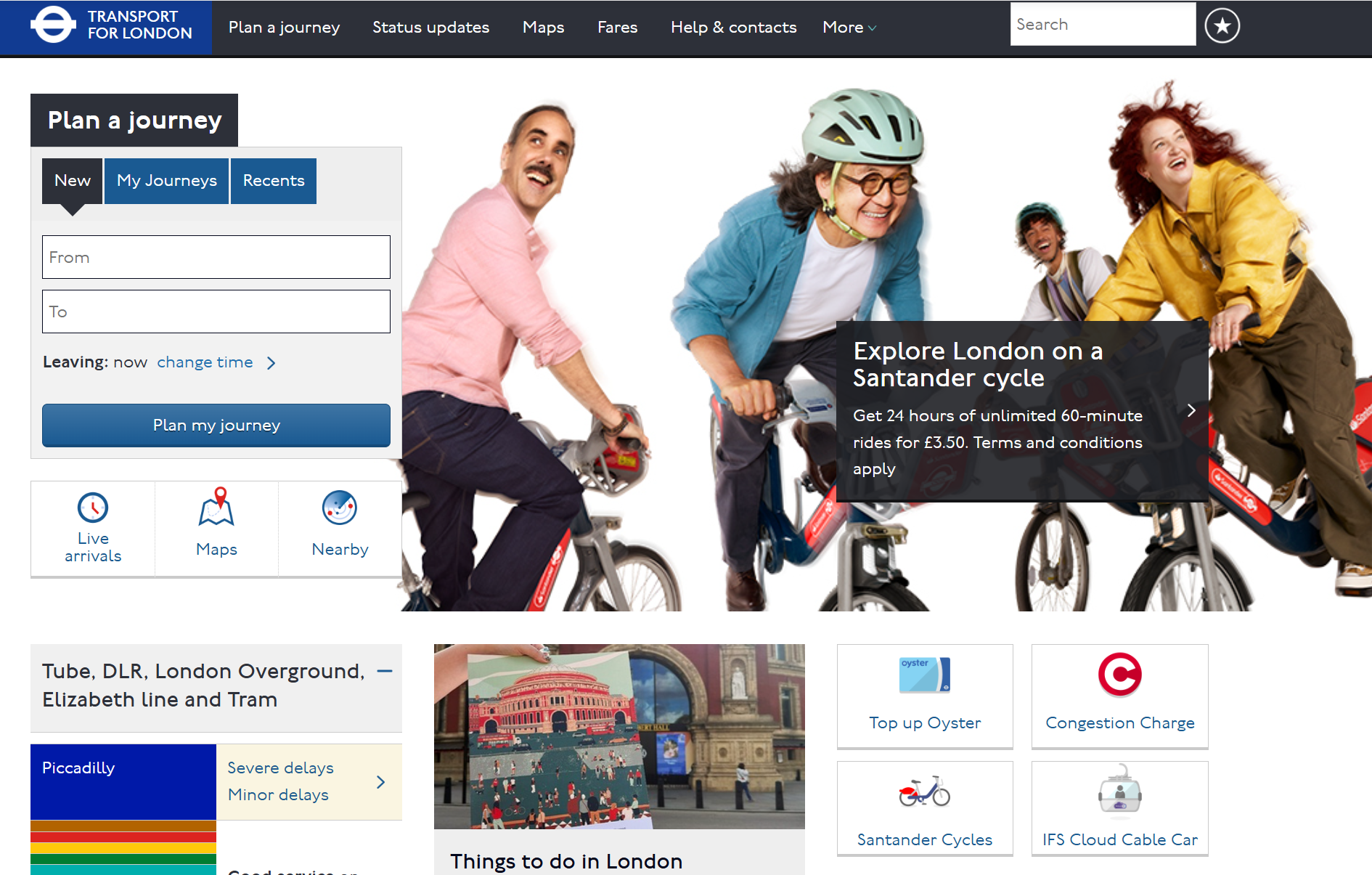Click the blue Piccadilly line colour block
1372x875 pixels.
pyautogui.click(x=123, y=782)
